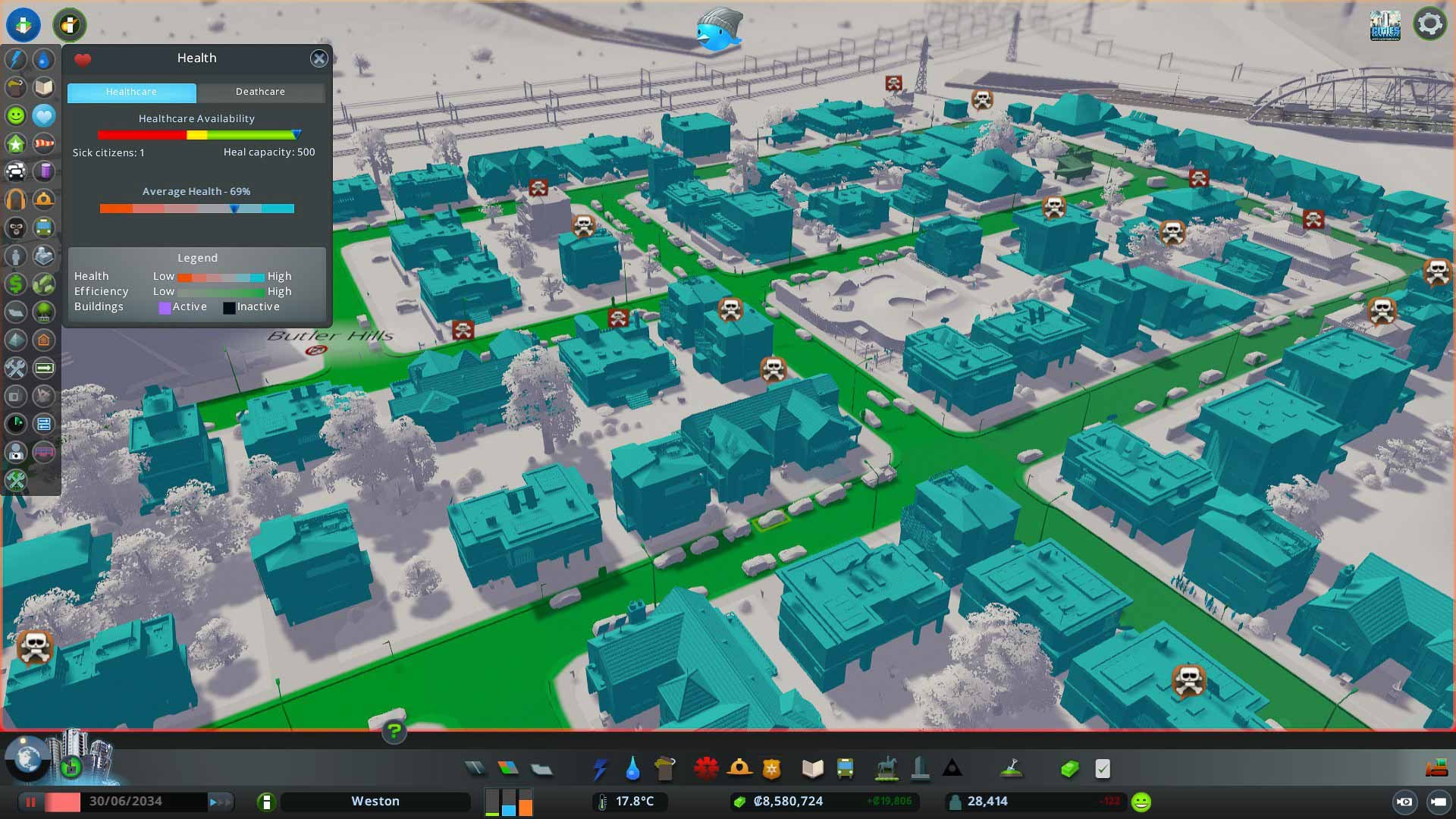Open Public Transport build menu

tap(845, 769)
